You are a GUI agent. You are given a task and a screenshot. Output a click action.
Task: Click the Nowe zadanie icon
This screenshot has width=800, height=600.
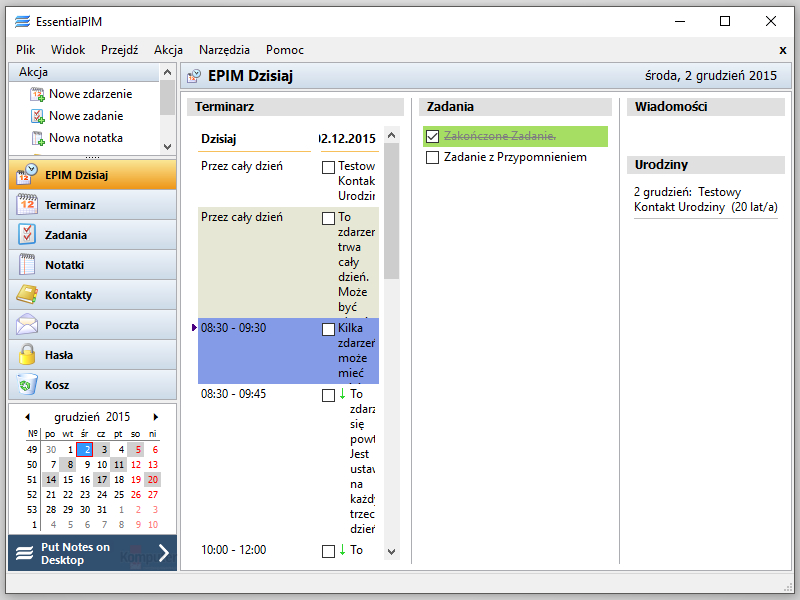(x=38, y=116)
